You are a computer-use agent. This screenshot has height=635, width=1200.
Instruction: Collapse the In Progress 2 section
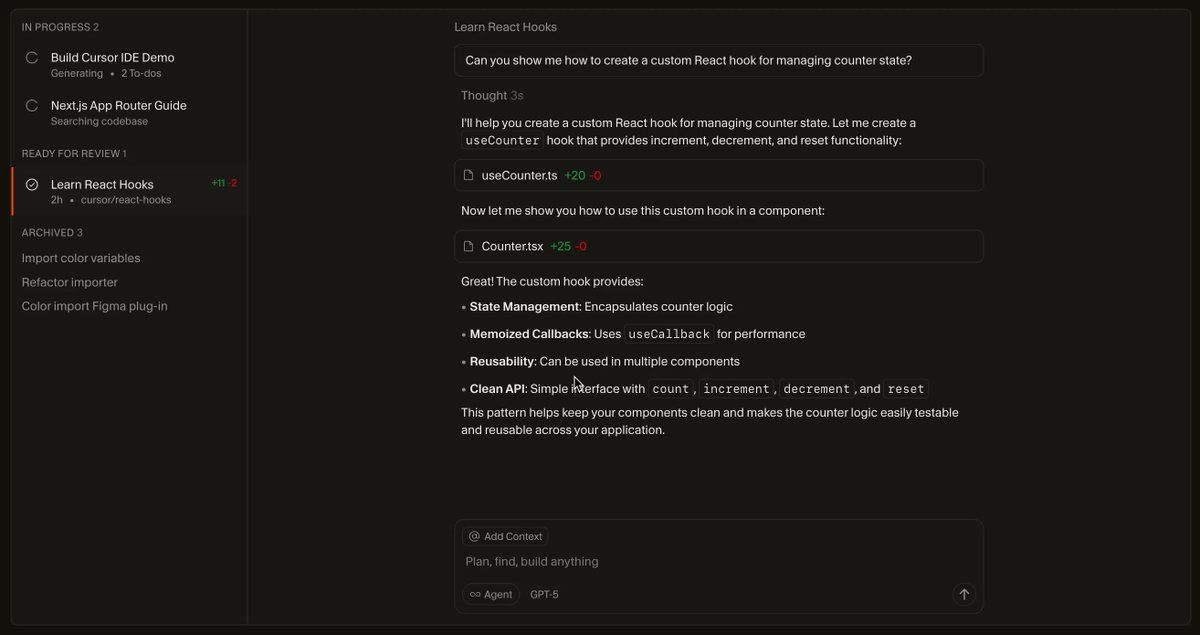(60, 27)
